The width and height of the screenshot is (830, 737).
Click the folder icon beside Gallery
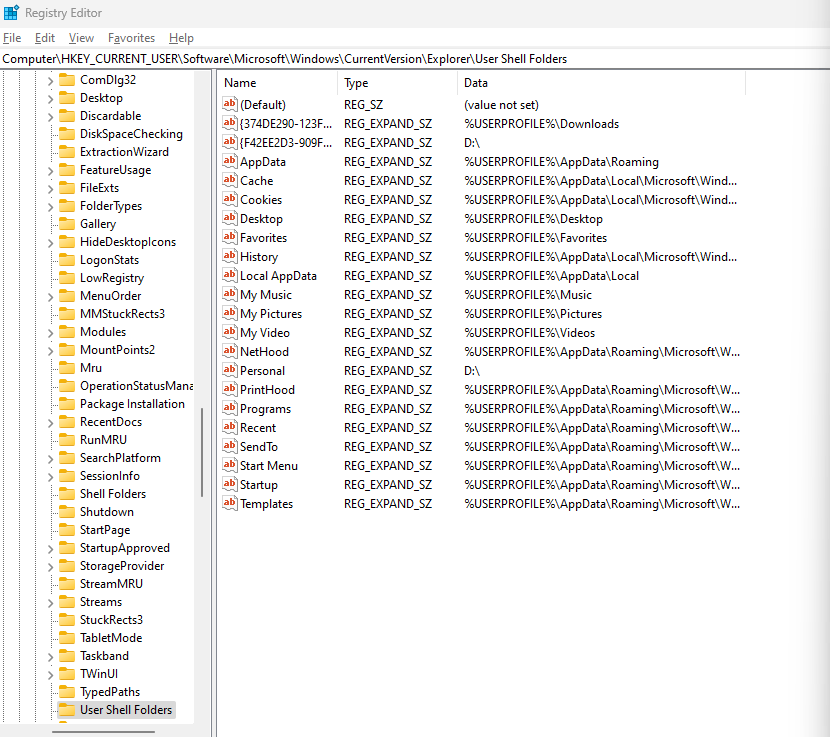[x=67, y=223]
